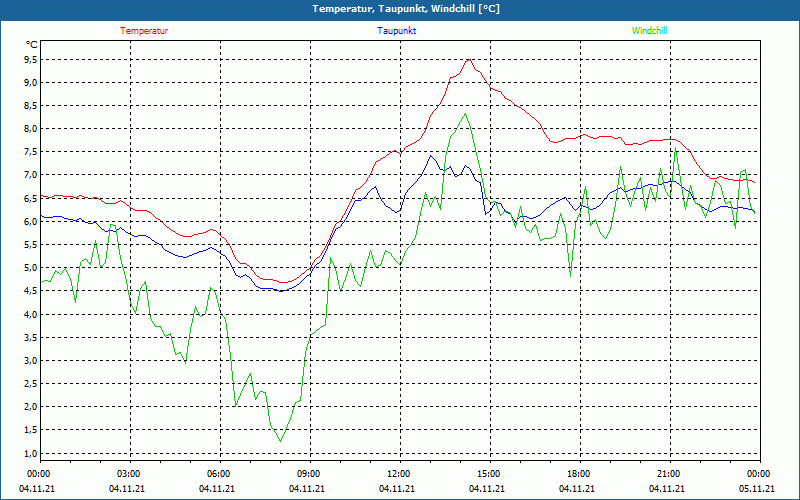Click the 6,0 y-axis value
Image resolution: width=800 pixels, height=500 pixels.
point(31,221)
